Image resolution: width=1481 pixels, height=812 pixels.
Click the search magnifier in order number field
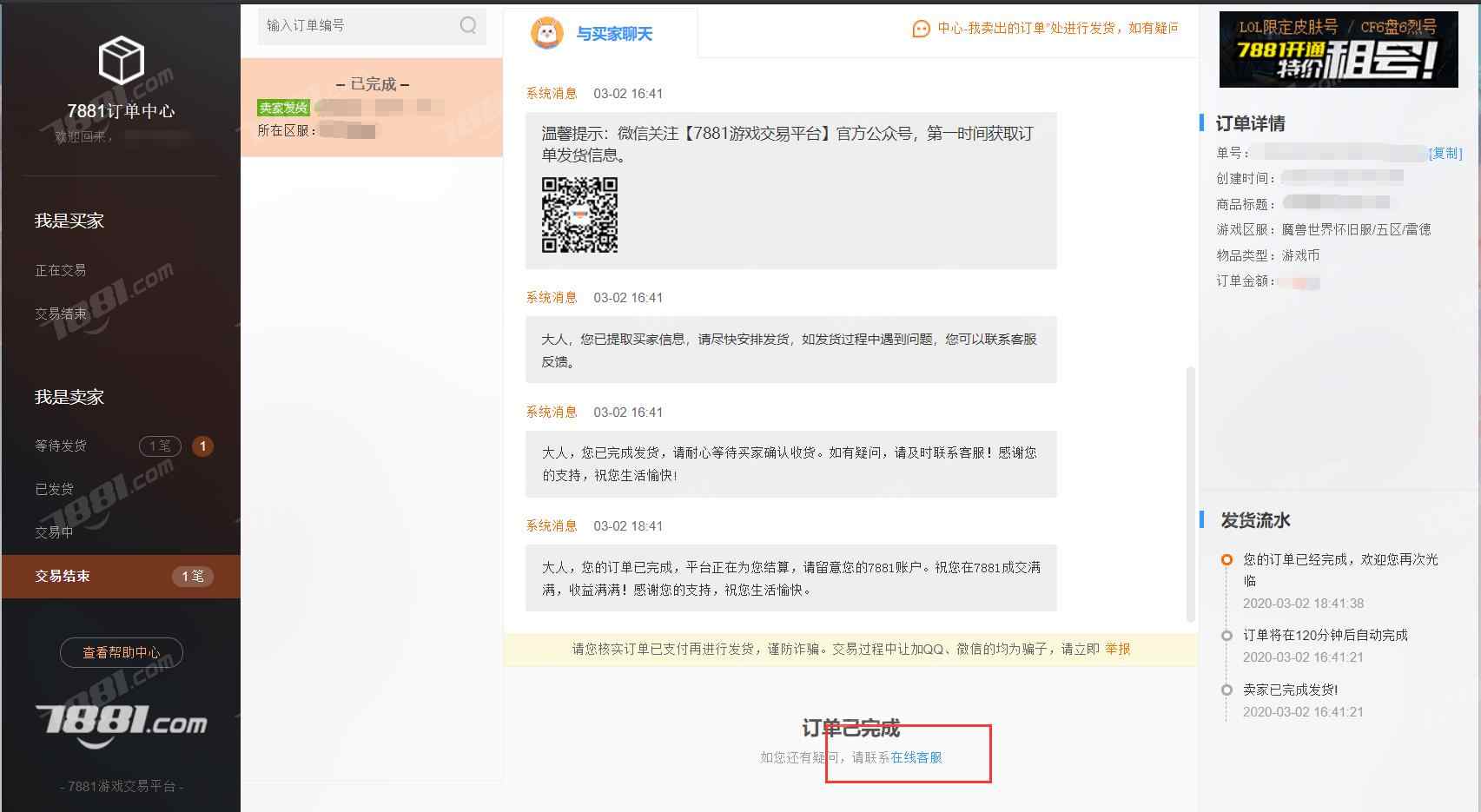pos(468,25)
